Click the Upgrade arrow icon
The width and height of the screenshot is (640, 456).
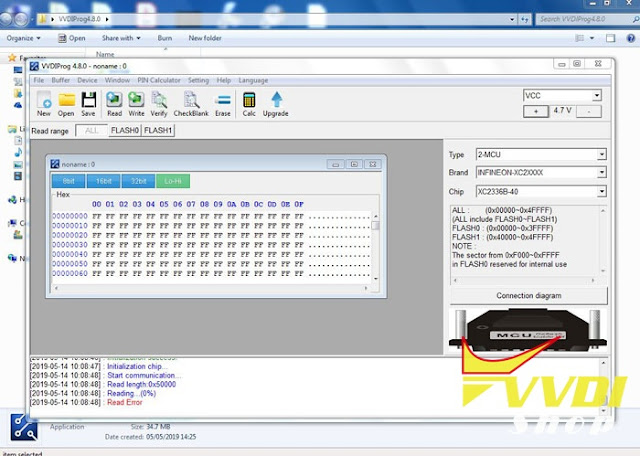pyautogui.click(x=276, y=104)
